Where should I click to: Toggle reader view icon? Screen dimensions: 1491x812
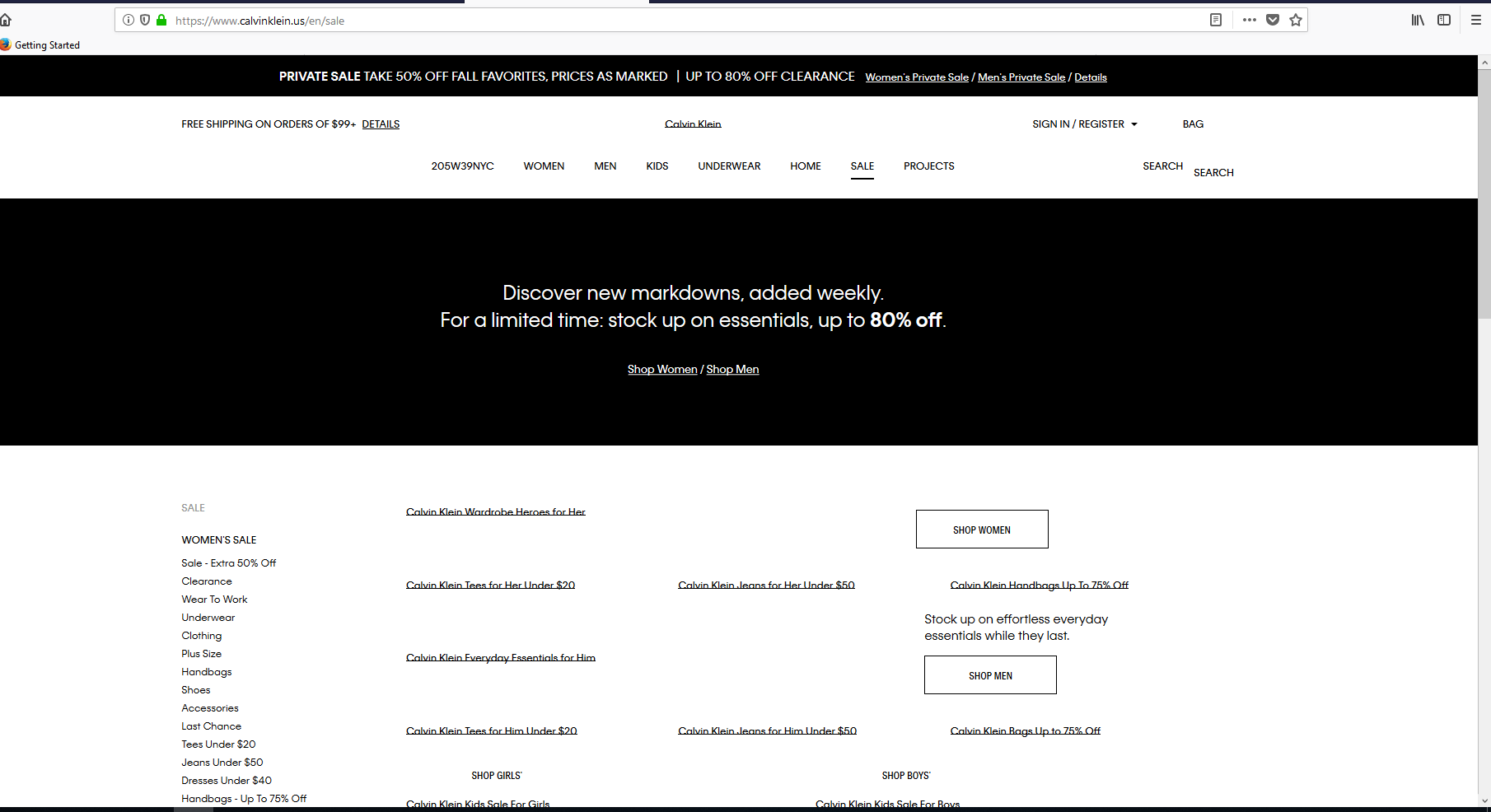tap(1216, 20)
